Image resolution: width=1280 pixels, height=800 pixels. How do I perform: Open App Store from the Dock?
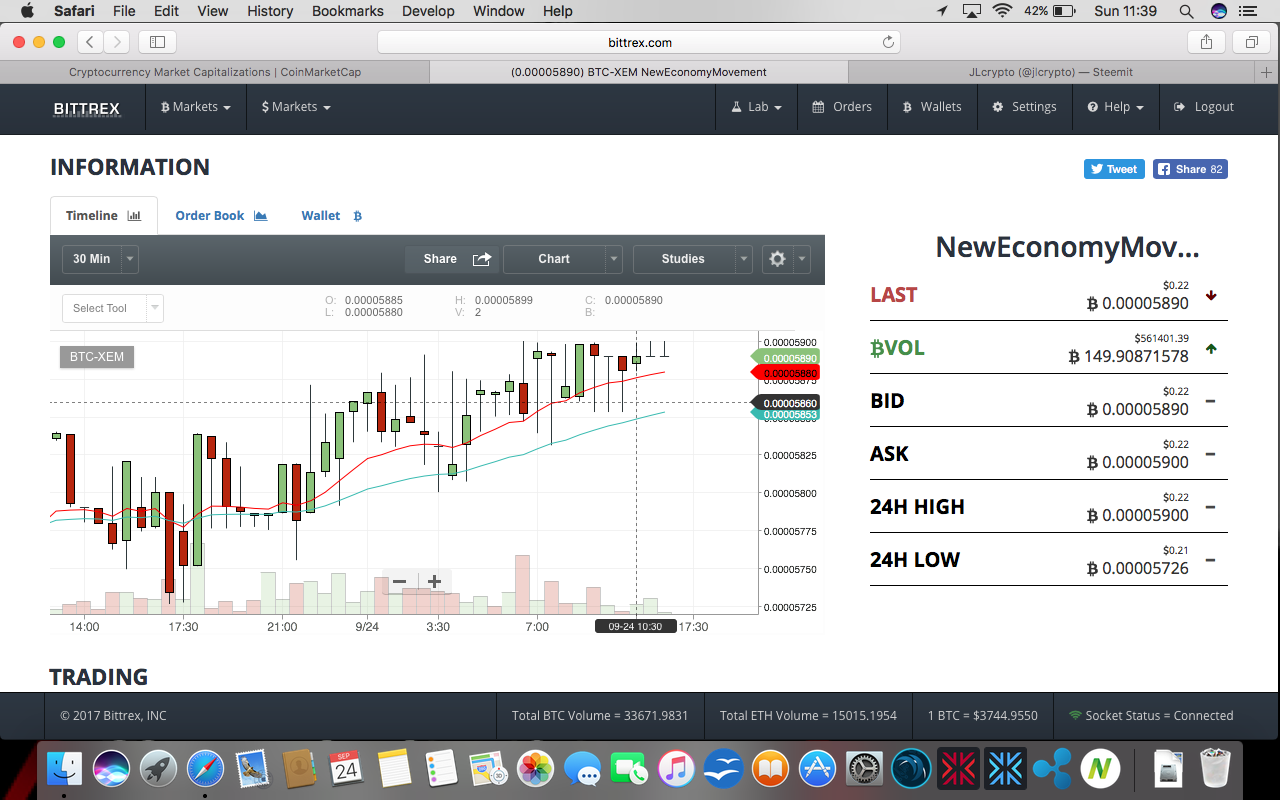pyautogui.click(x=817, y=768)
